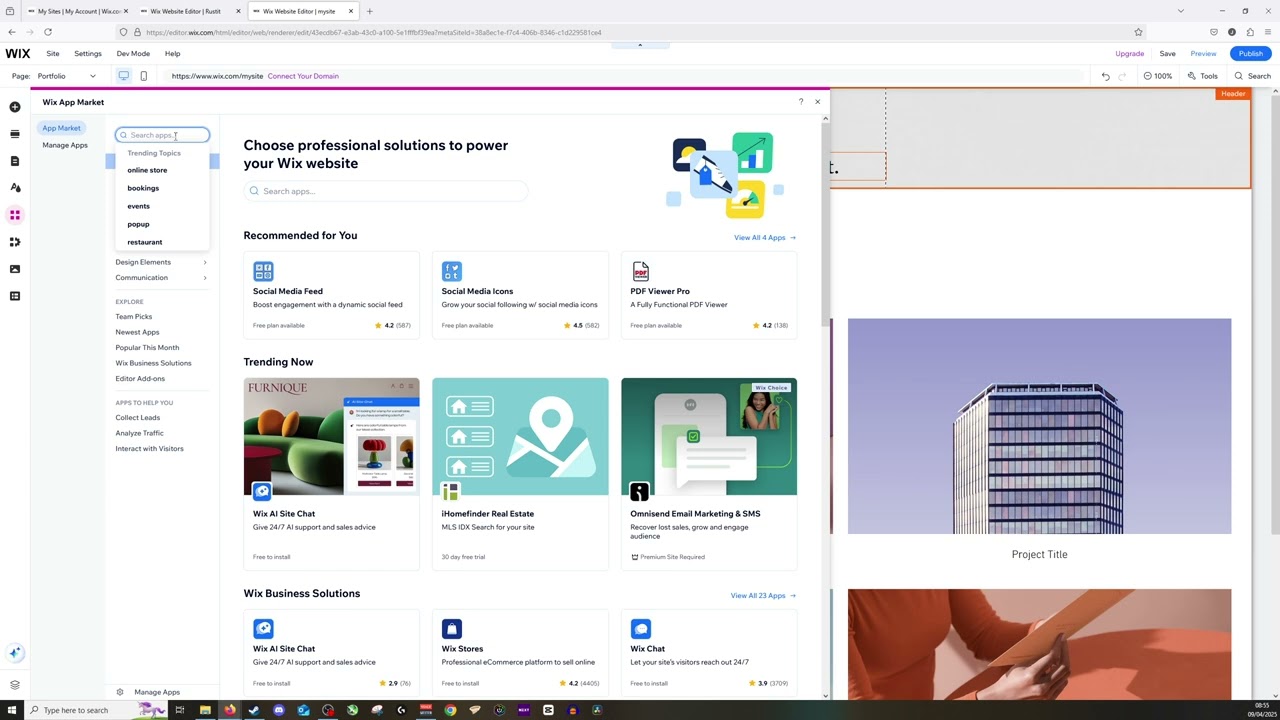Open Analyze Traffic category
Image resolution: width=1280 pixels, height=720 pixels.
139,433
